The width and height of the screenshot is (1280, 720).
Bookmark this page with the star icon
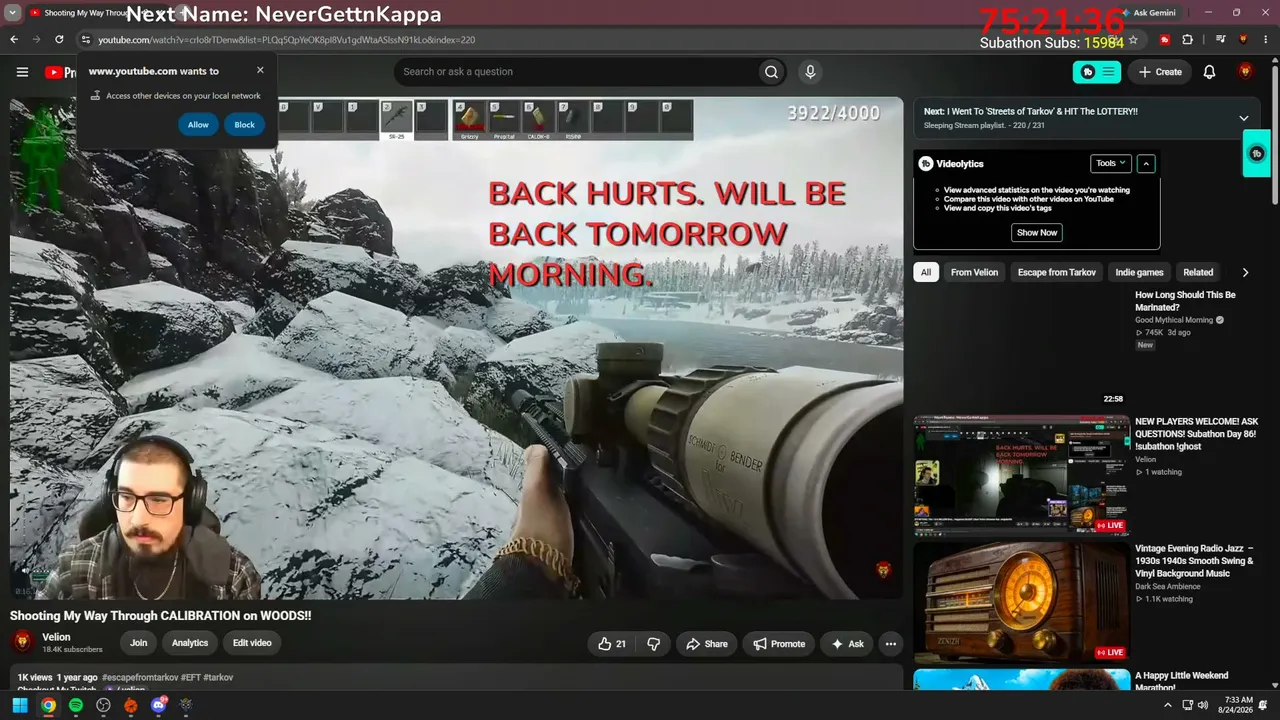(1133, 41)
